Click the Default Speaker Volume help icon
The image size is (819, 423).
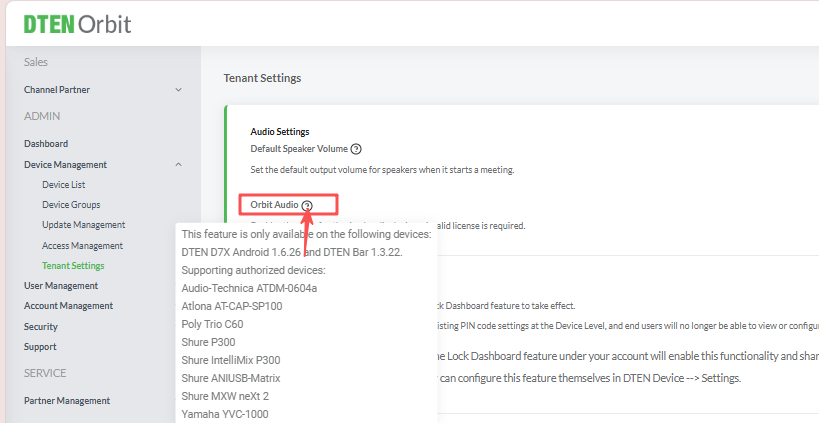click(356, 149)
